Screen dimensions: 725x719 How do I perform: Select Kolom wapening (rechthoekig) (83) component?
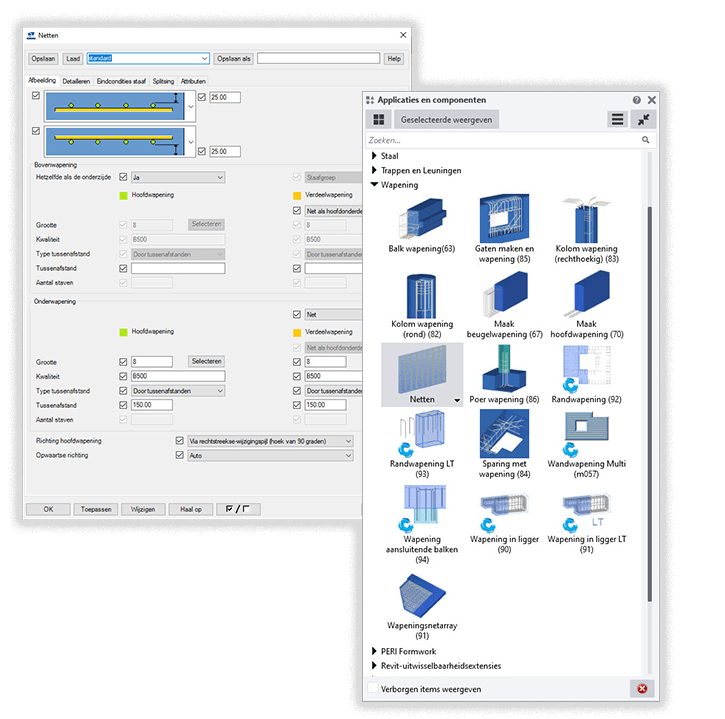pyautogui.click(x=586, y=230)
